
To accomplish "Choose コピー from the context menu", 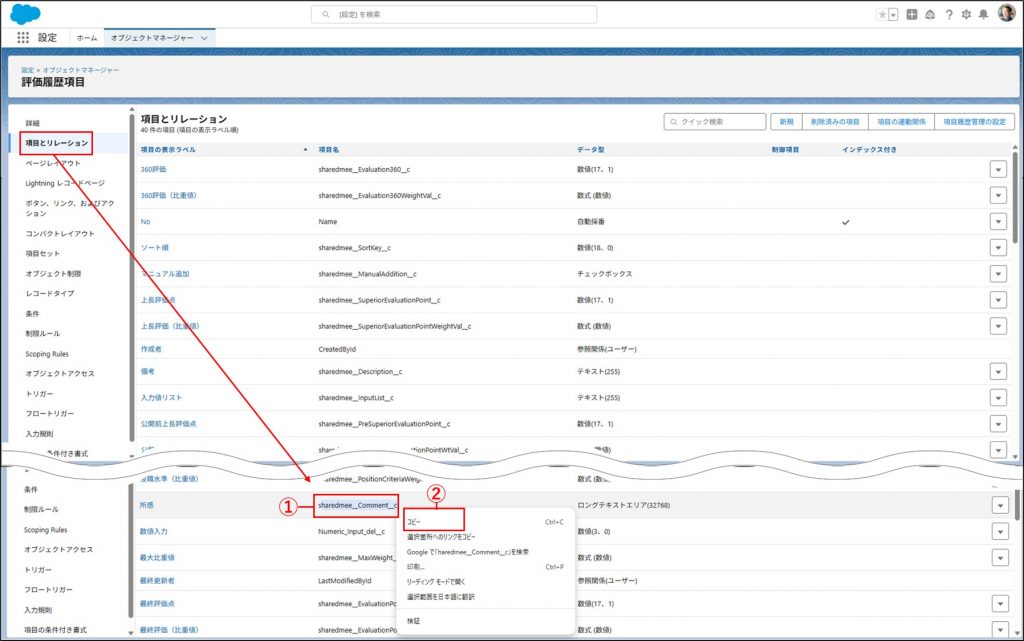I will tap(413, 522).
